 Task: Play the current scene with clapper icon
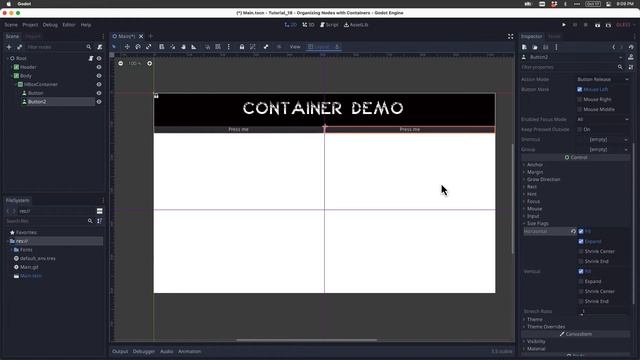click(597, 25)
